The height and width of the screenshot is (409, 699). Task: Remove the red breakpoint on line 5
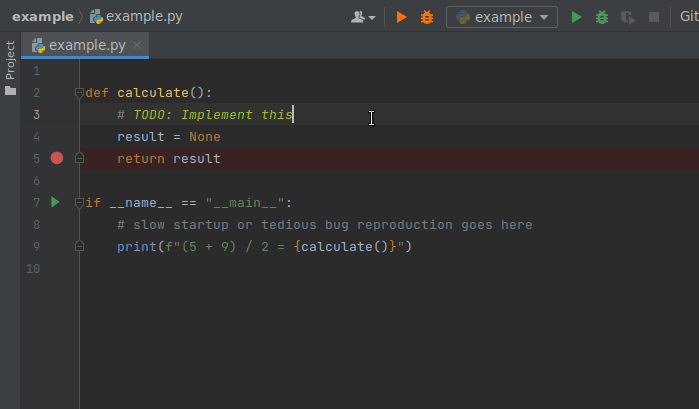[57, 158]
